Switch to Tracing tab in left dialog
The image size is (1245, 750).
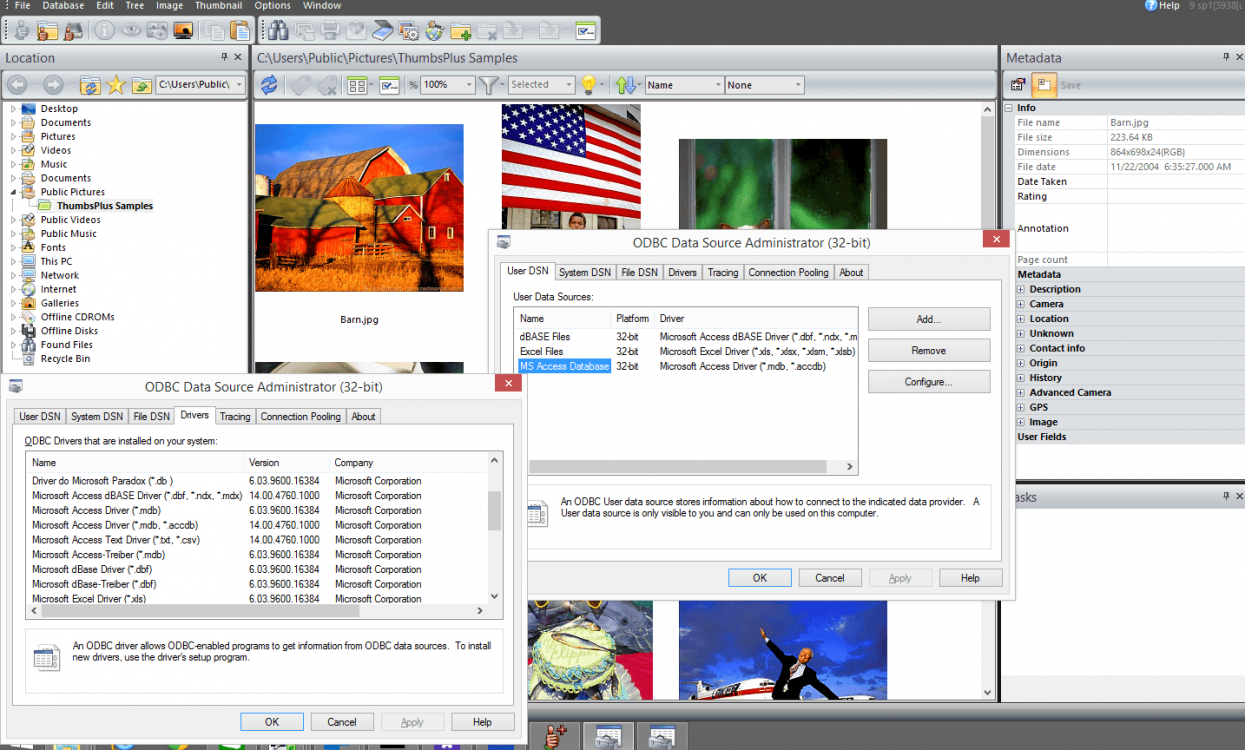click(x=235, y=416)
